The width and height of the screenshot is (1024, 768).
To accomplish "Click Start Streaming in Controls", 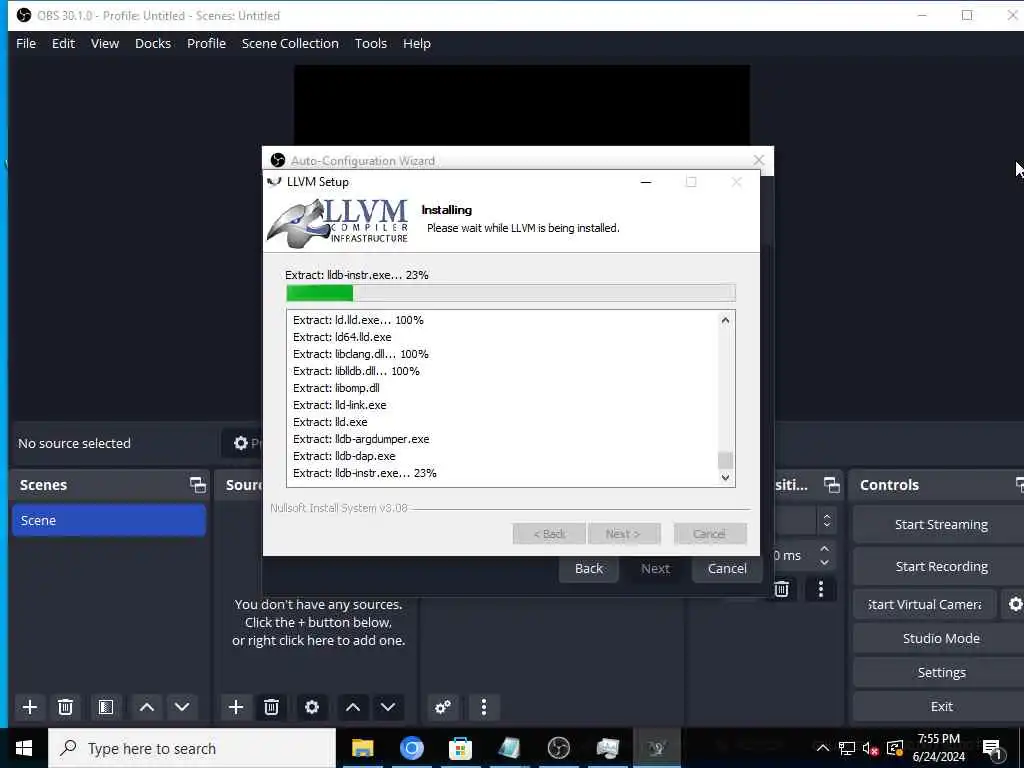I will tap(938, 524).
